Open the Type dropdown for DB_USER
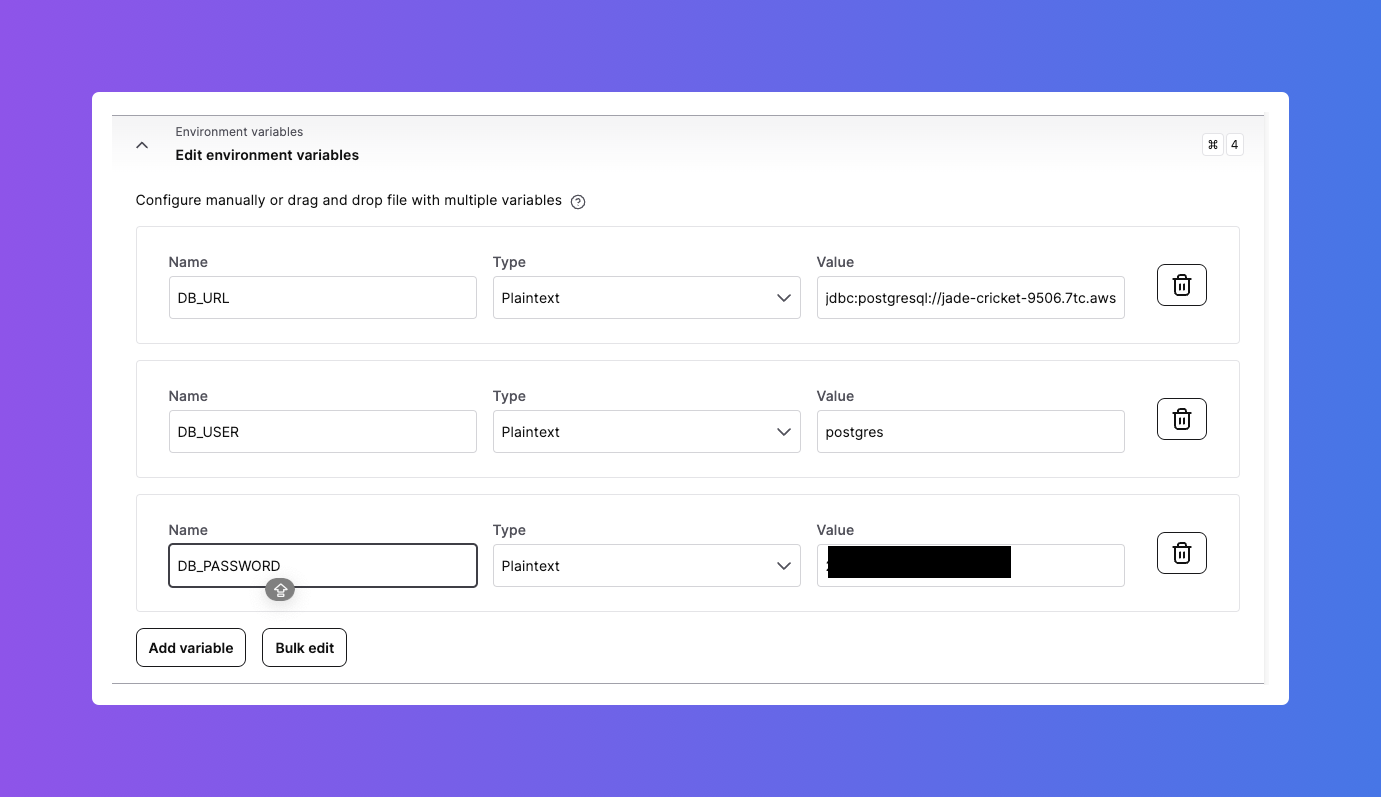This screenshot has width=1381, height=797. pyautogui.click(x=646, y=432)
